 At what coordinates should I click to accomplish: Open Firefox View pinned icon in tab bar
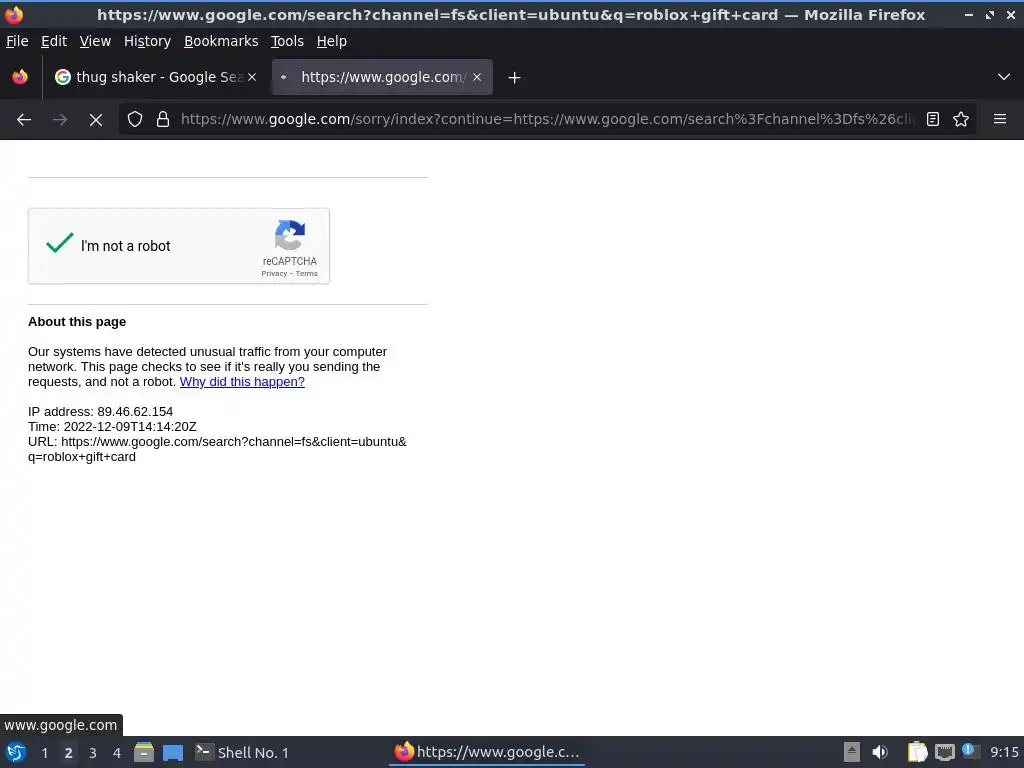[x=20, y=77]
